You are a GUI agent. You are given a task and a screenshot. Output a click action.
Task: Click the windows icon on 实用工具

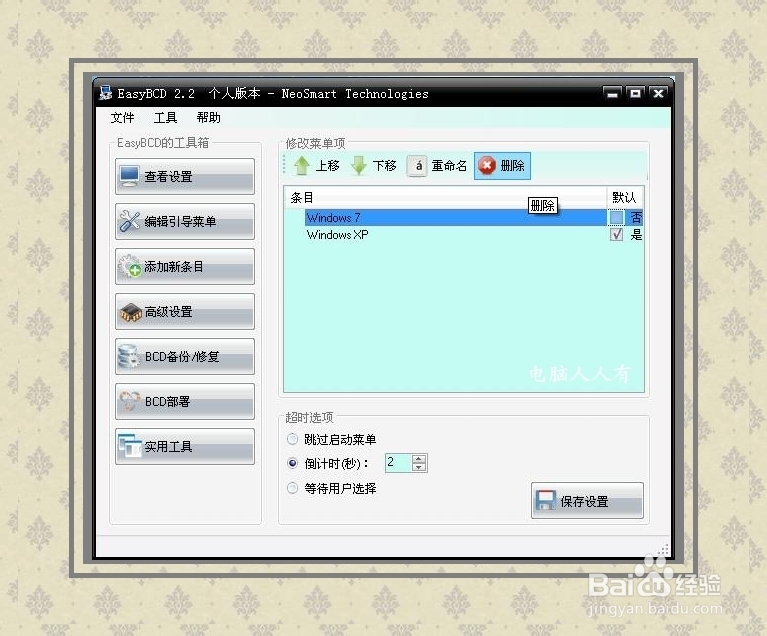click(130, 446)
